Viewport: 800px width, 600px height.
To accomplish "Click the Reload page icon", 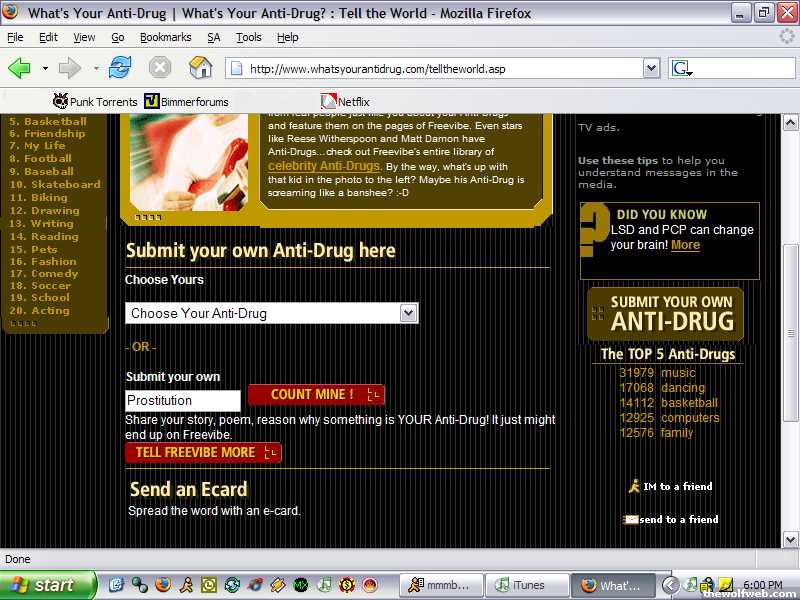I will point(120,68).
